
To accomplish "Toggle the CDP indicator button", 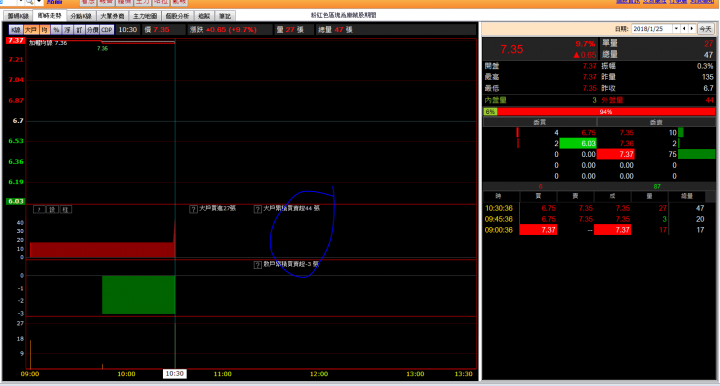I will [107, 30].
